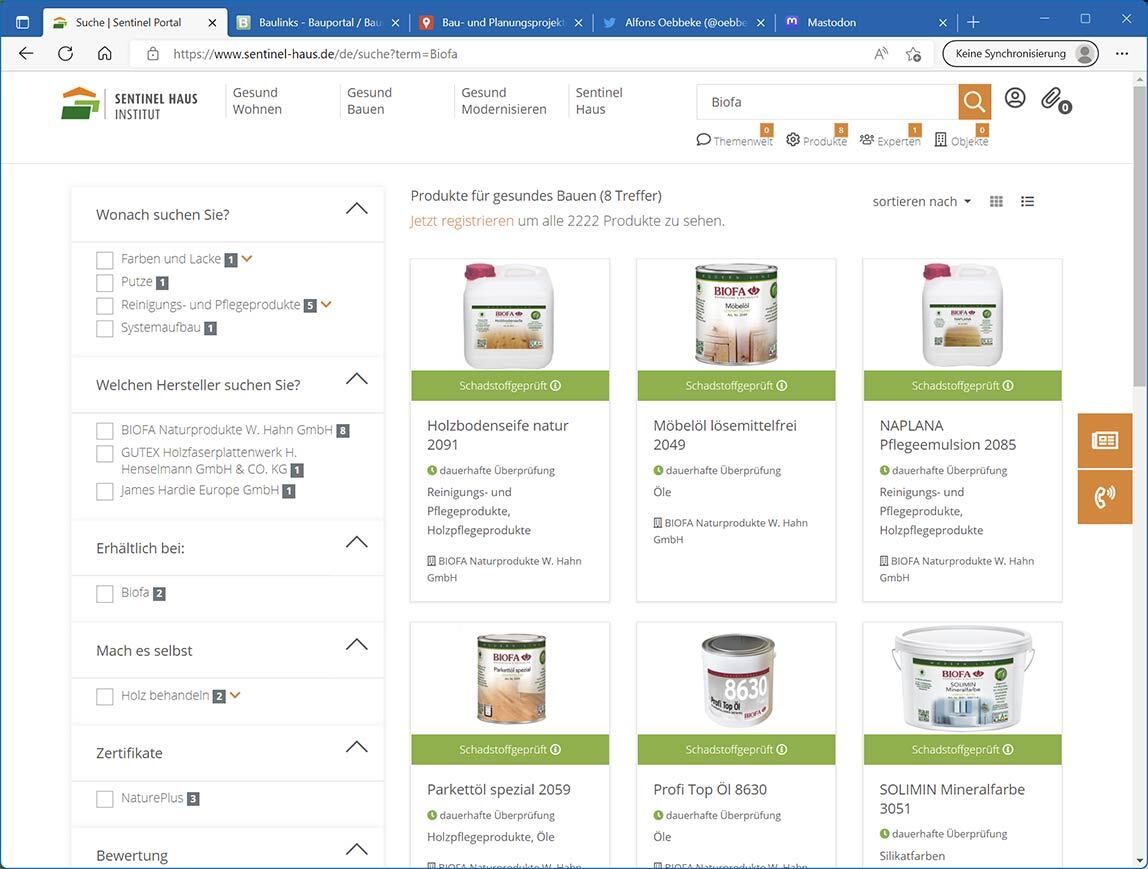Expand Holz behandeln subcategories

[234, 695]
